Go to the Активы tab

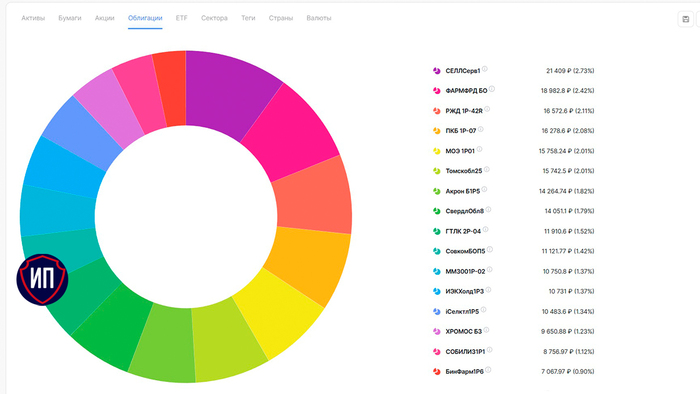tap(33, 18)
